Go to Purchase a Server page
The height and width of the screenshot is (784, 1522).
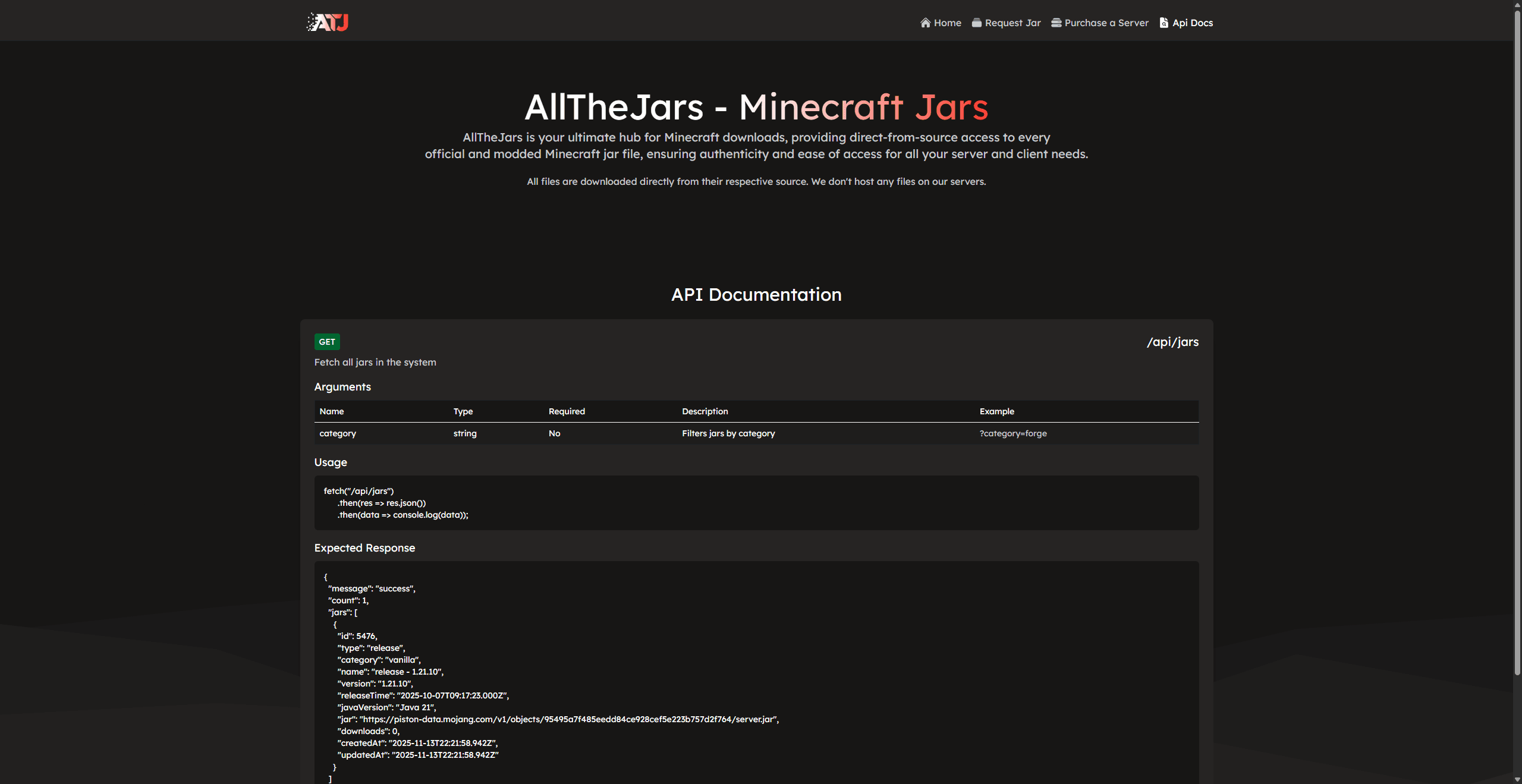click(x=1100, y=23)
